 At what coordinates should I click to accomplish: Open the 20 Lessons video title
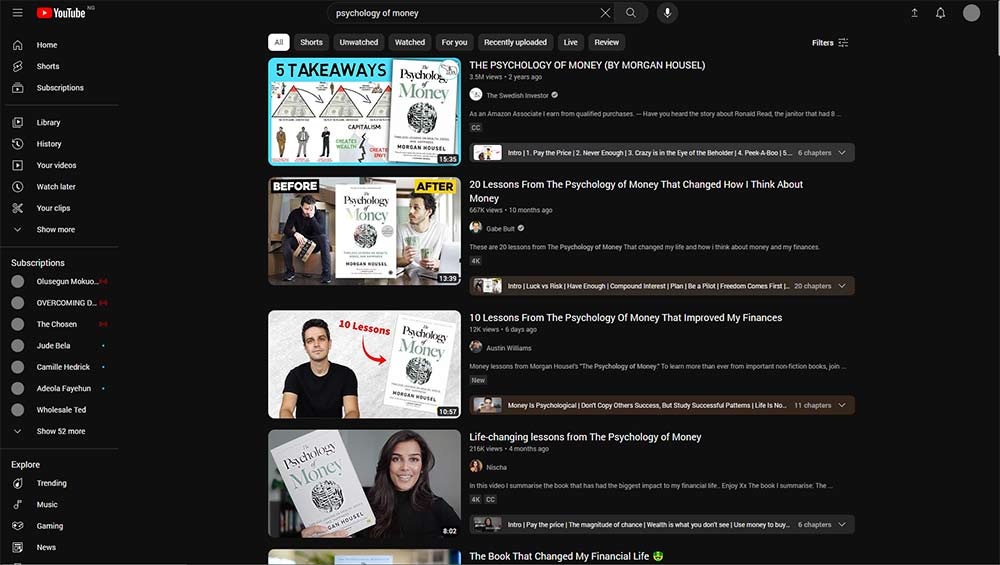coord(636,191)
